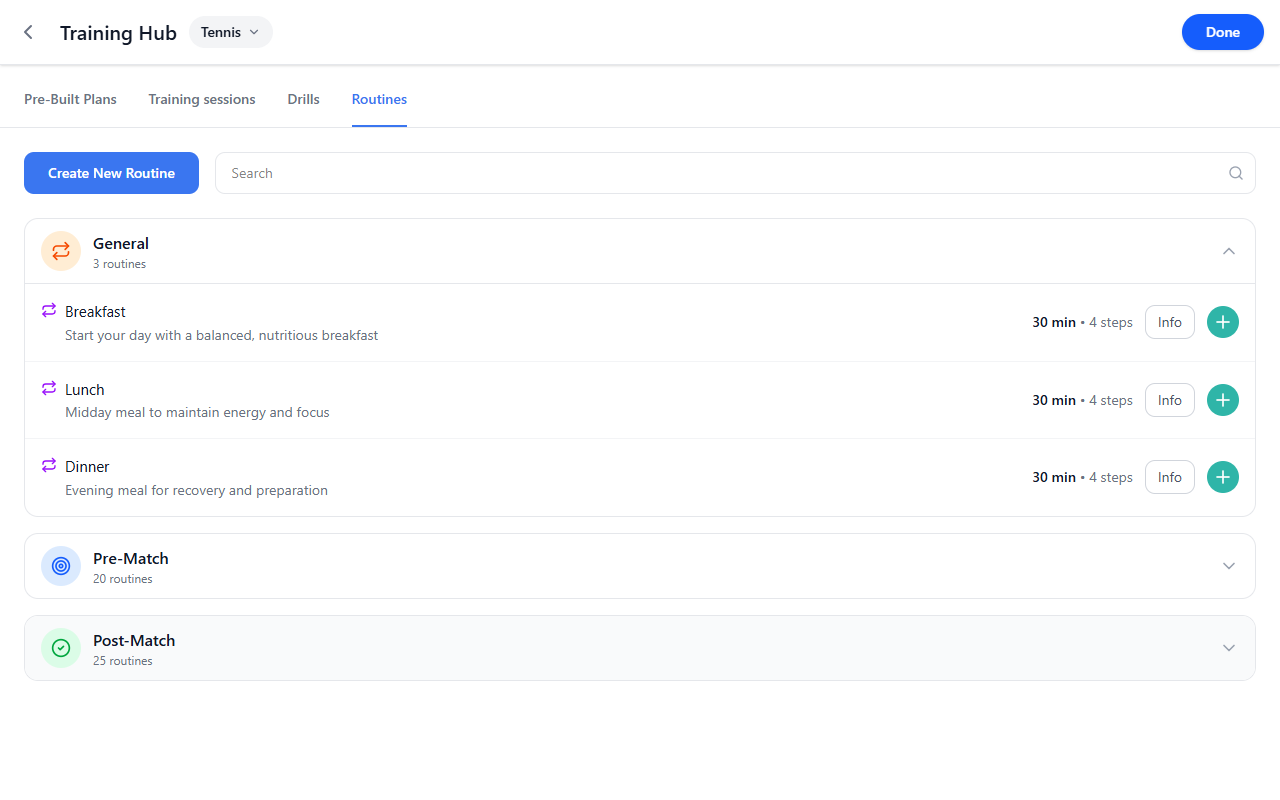The width and height of the screenshot is (1280, 800).
Task: Expand the Pre-Match section chevron
Action: (1229, 566)
